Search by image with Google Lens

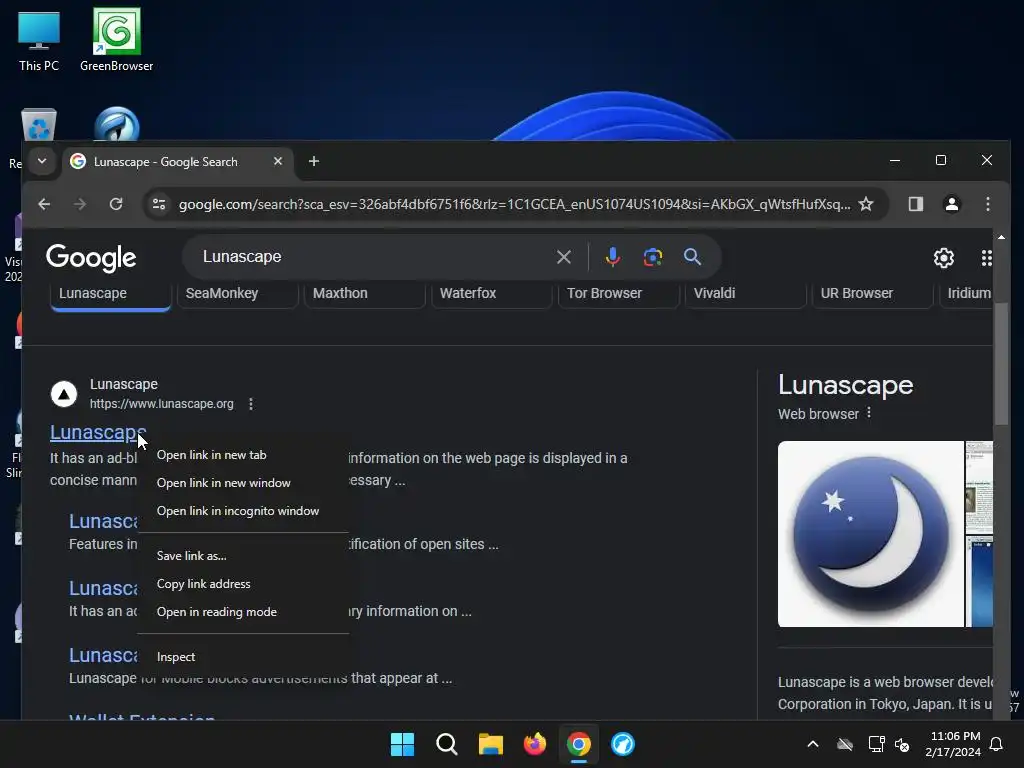coord(652,257)
